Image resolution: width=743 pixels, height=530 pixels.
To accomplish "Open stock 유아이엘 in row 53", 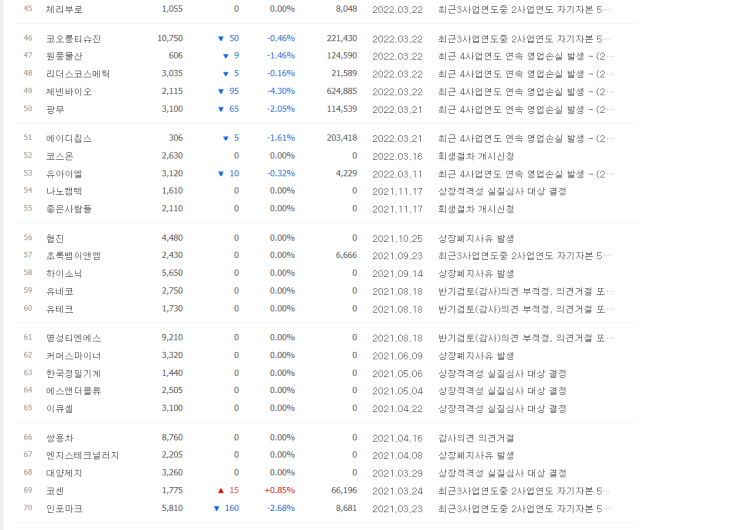I will click(x=64, y=174).
